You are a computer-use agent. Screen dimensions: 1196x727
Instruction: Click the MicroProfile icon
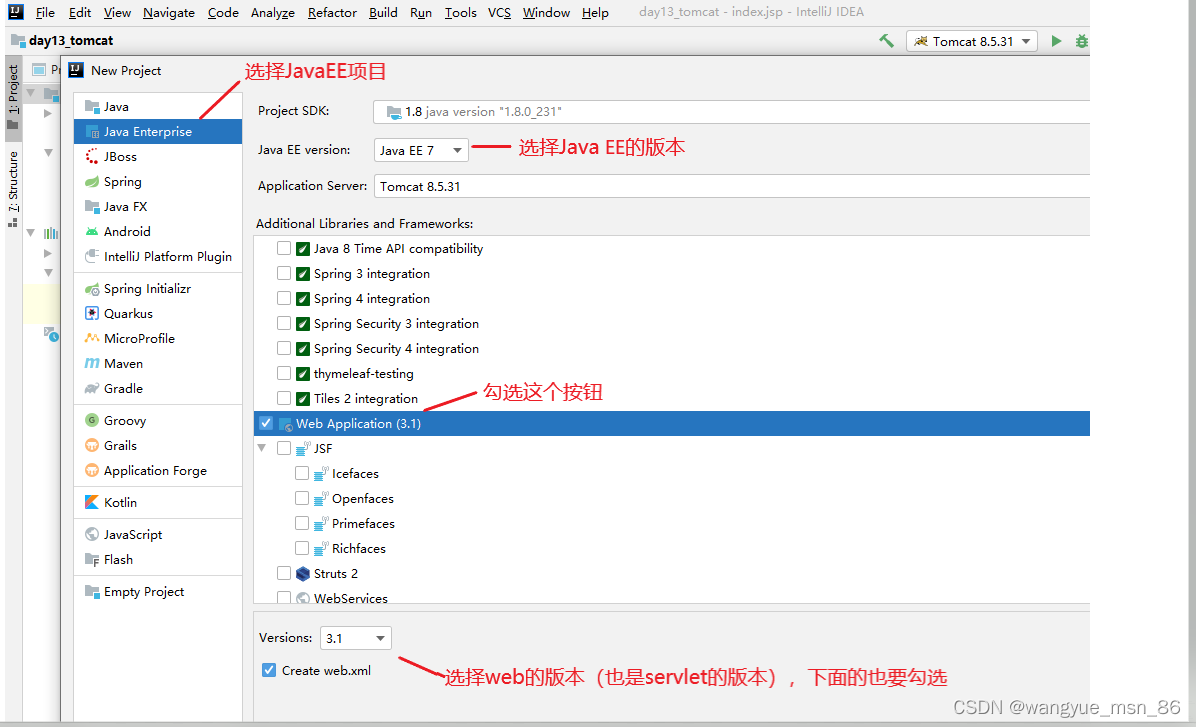pyautogui.click(x=92, y=338)
